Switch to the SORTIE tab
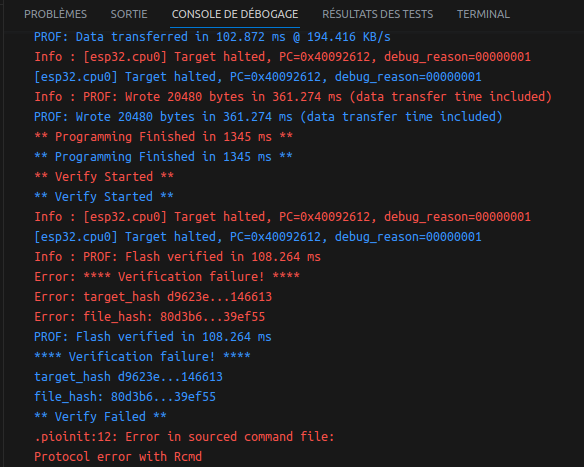584x467 pixels. pos(129,14)
